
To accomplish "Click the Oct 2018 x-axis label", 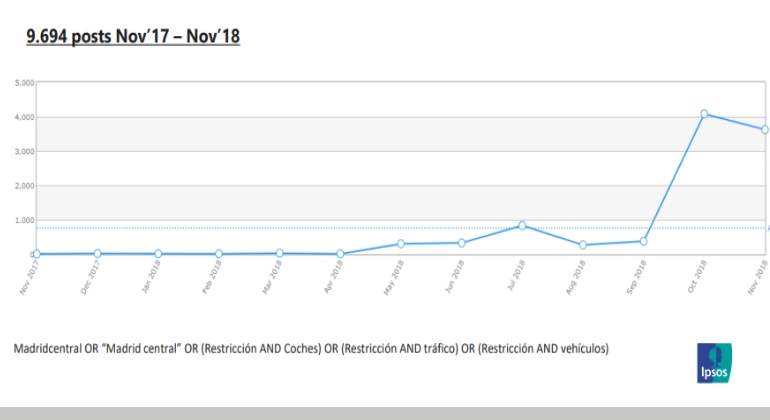I will click(697, 277).
